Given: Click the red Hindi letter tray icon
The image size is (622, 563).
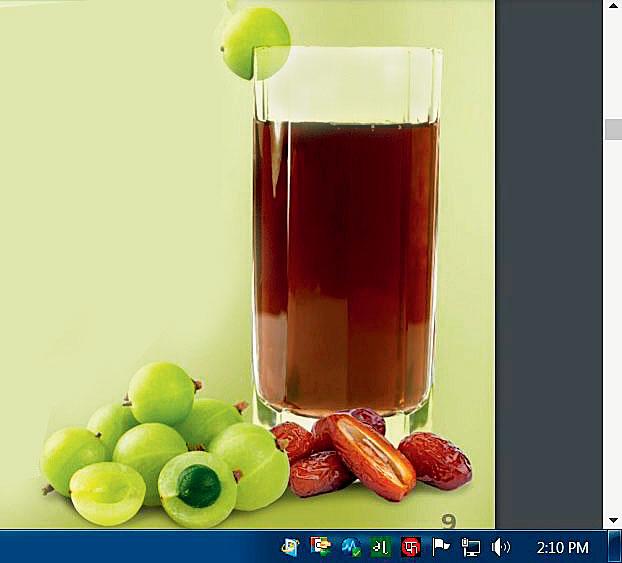Looking at the screenshot, I should 411,548.
